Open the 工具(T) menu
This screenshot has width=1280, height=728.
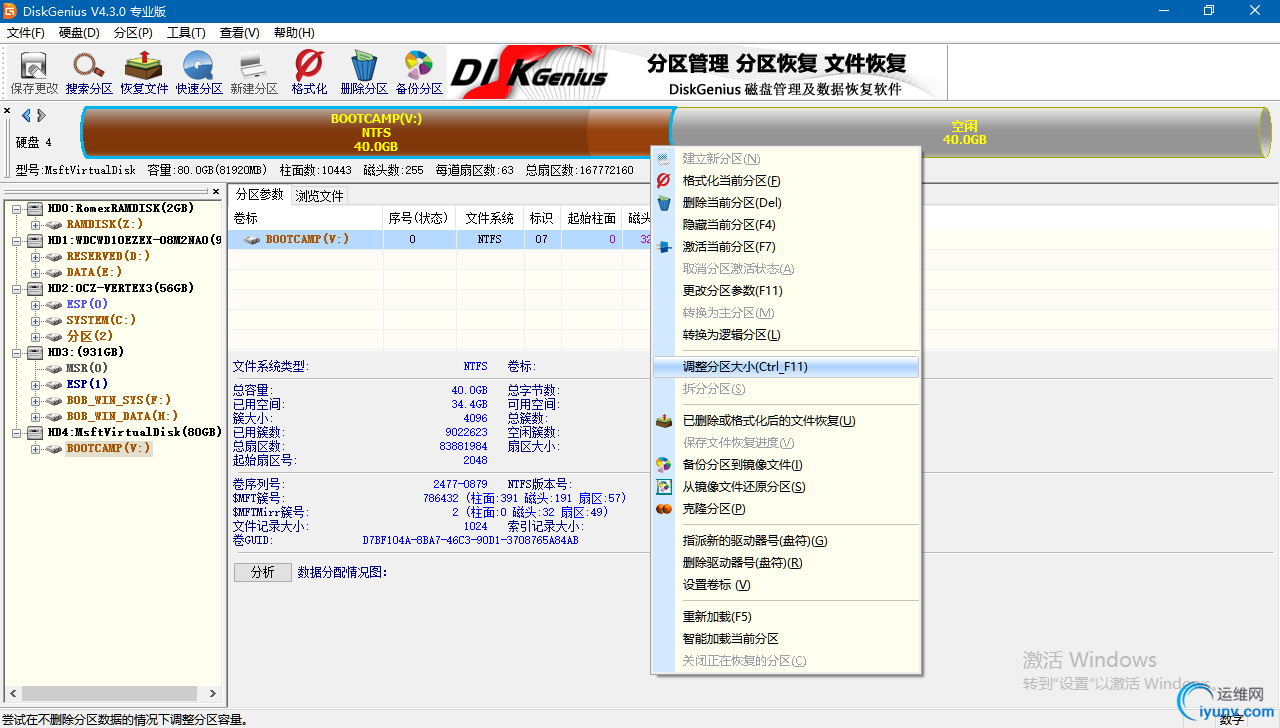click(186, 33)
